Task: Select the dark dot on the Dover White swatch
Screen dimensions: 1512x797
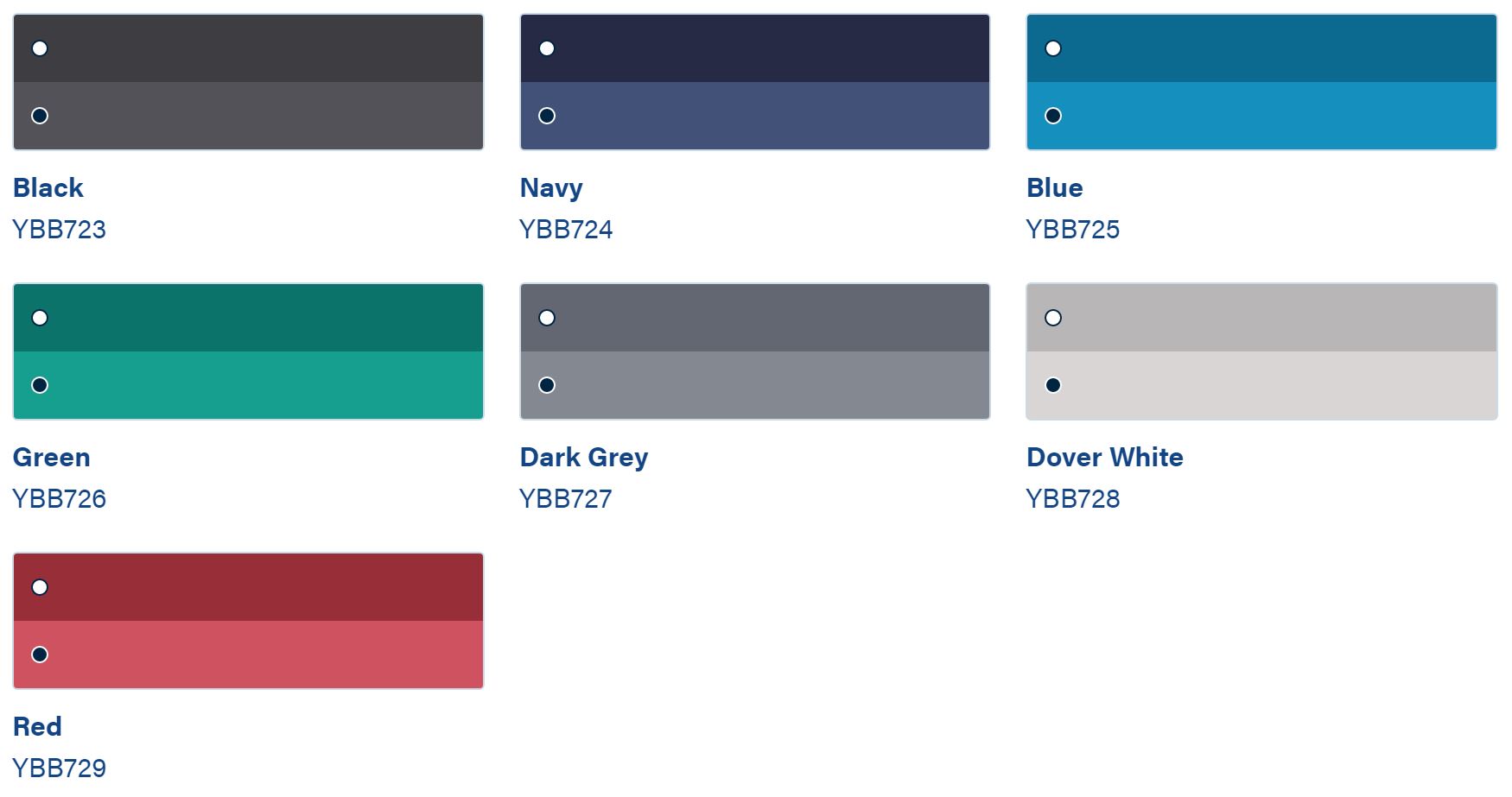Action: click(x=1053, y=385)
